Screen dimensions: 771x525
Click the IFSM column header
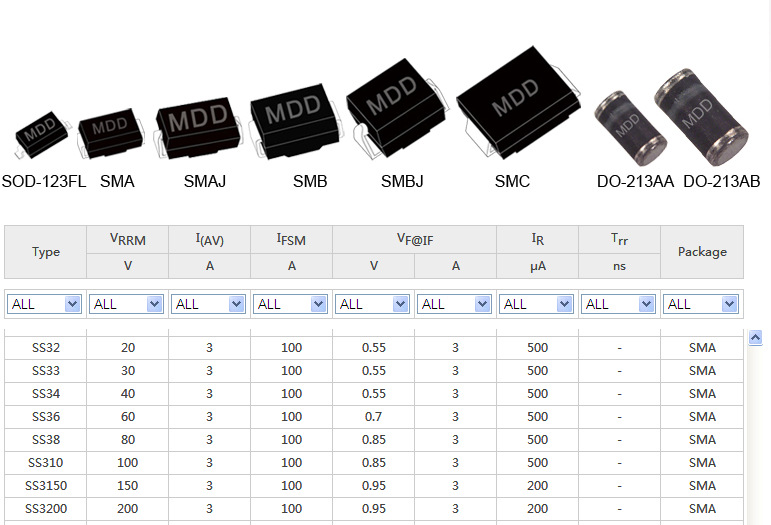tap(292, 240)
